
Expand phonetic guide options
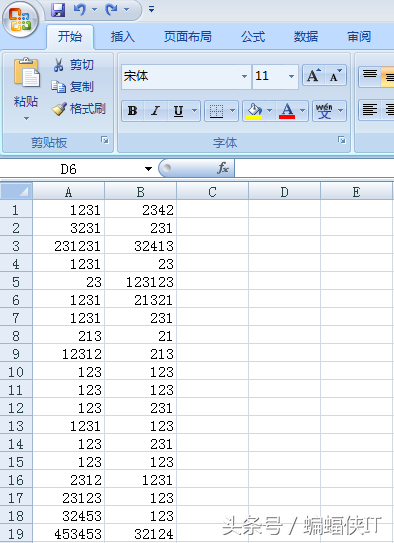click(340, 111)
